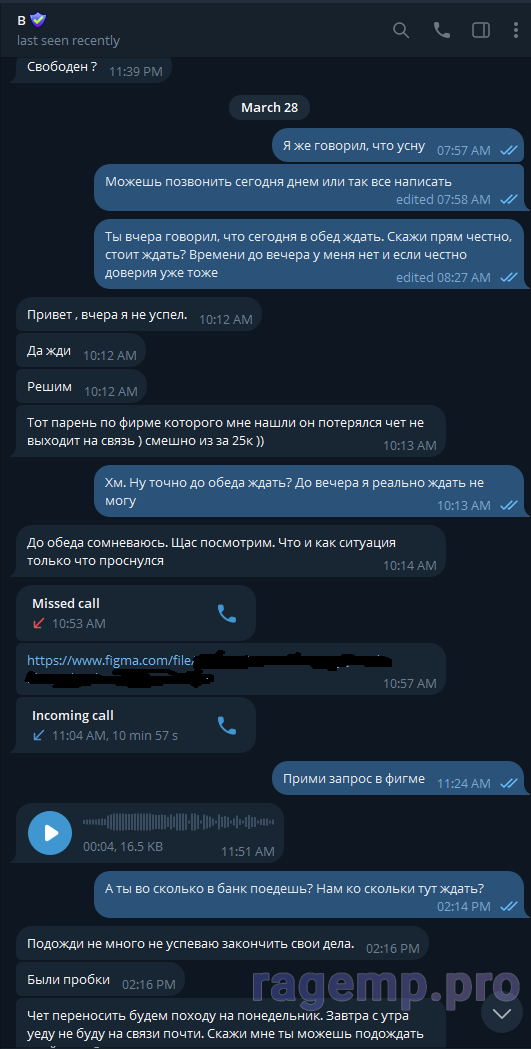Tap the Incoming call phone icon
Image resolution: width=531 pixels, height=1049 pixels.
pyautogui.click(x=227, y=725)
